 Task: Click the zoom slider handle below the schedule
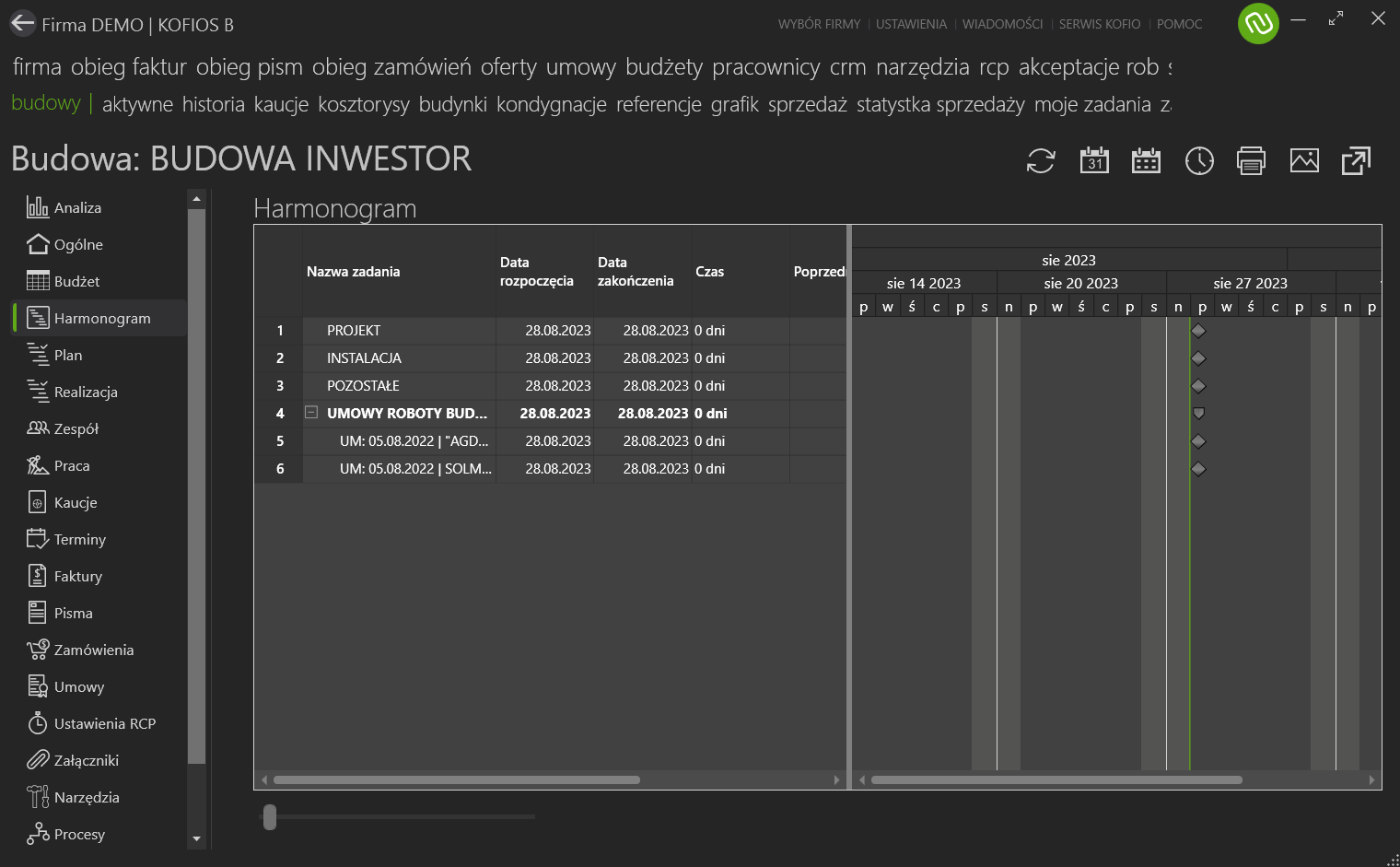pyautogui.click(x=270, y=816)
